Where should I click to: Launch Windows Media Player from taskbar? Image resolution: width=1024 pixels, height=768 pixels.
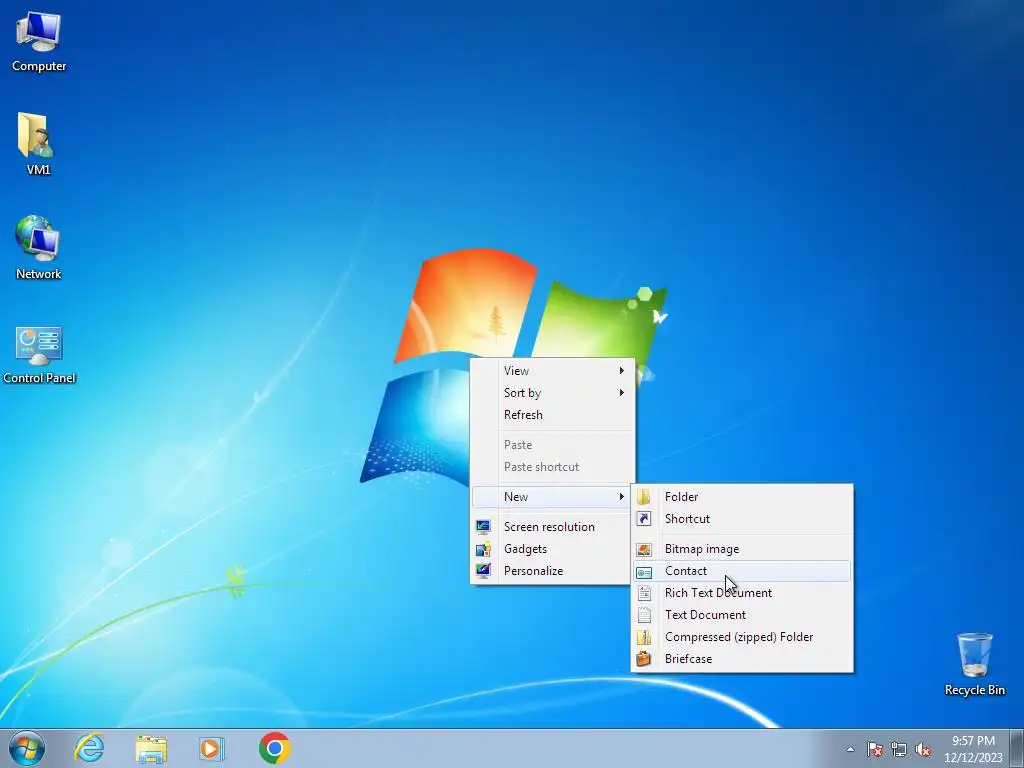click(x=212, y=748)
